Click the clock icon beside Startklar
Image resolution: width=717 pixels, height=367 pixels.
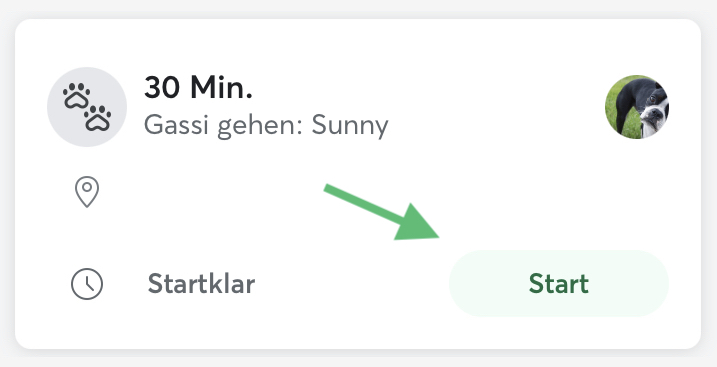[x=87, y=284]
